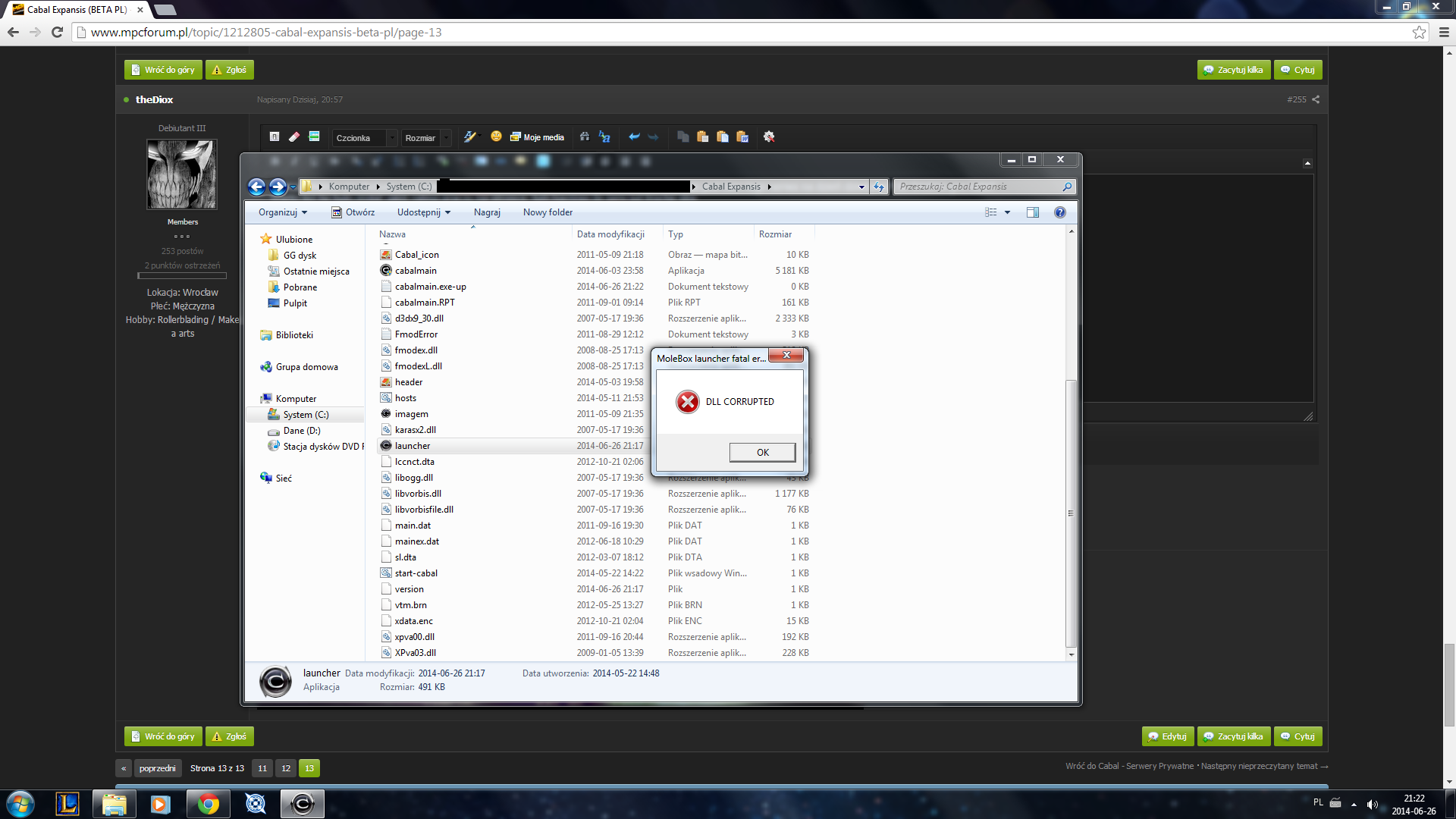The image size is (1456, 819).
Task: Bookmark the page with the star icon
Action: point(1419,32)
